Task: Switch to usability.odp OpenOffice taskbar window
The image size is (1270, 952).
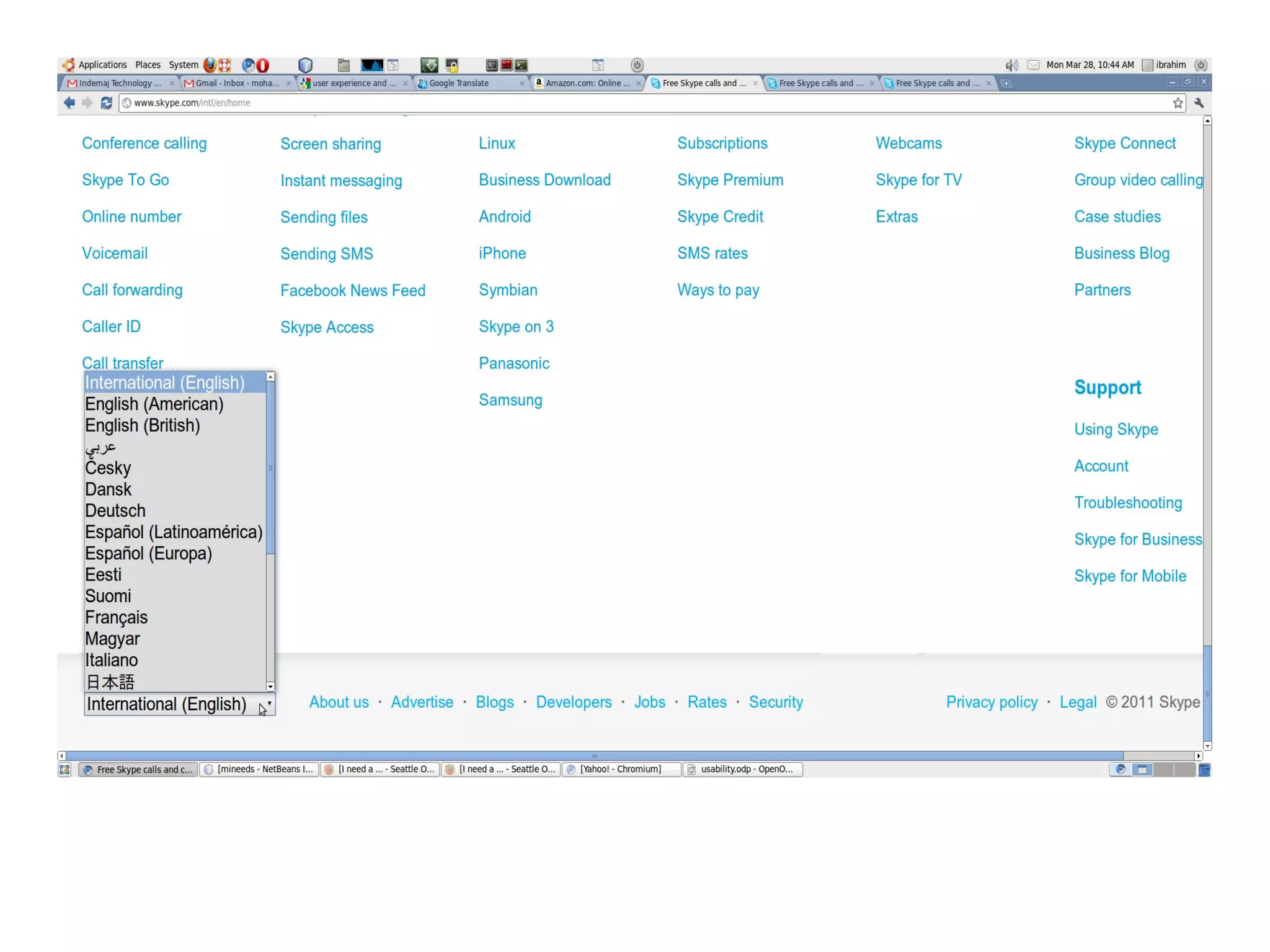Action: pyautogui.click(x=742, y=769)
